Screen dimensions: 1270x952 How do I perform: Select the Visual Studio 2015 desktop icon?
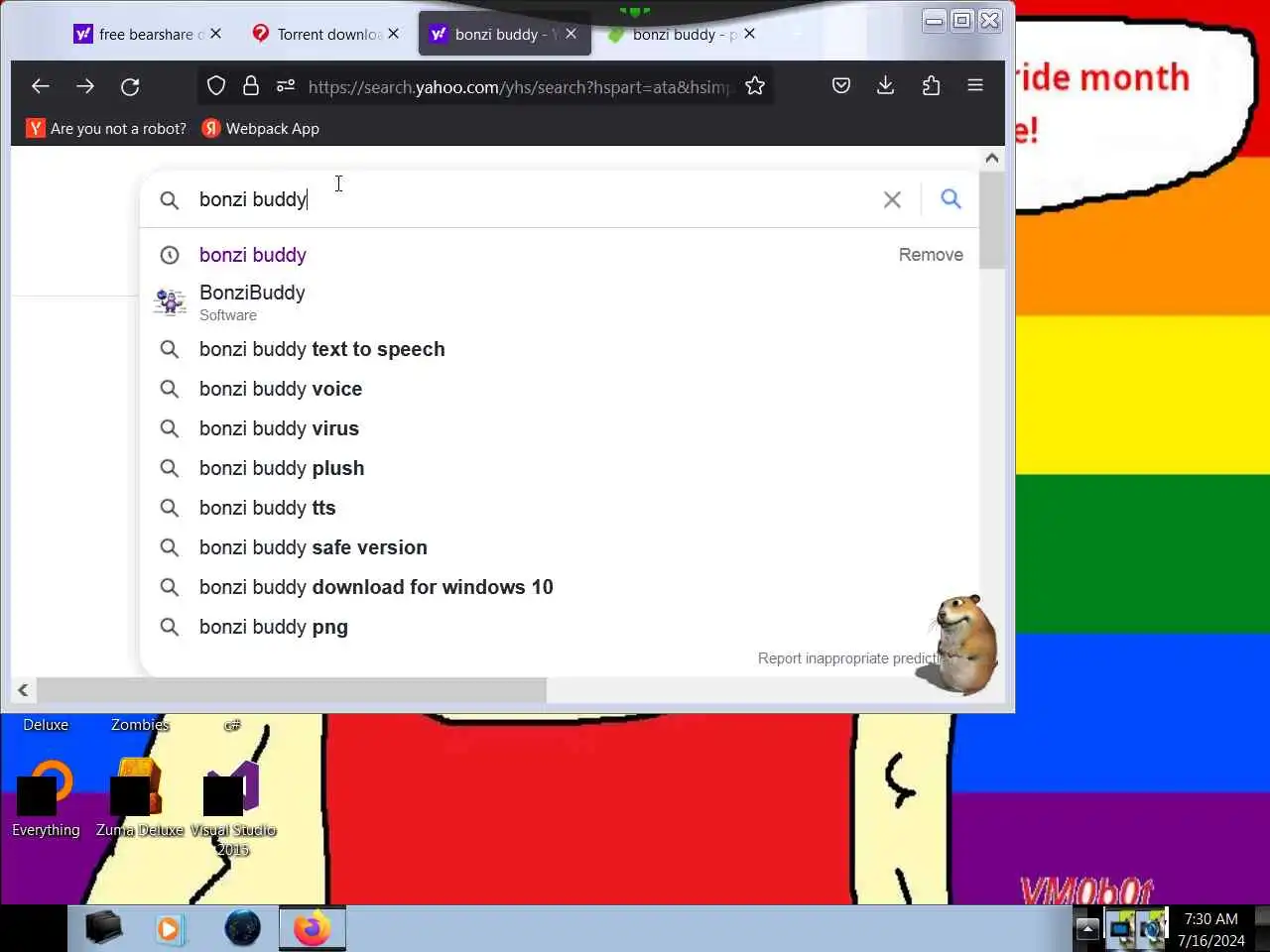click(x=232, y=808)
